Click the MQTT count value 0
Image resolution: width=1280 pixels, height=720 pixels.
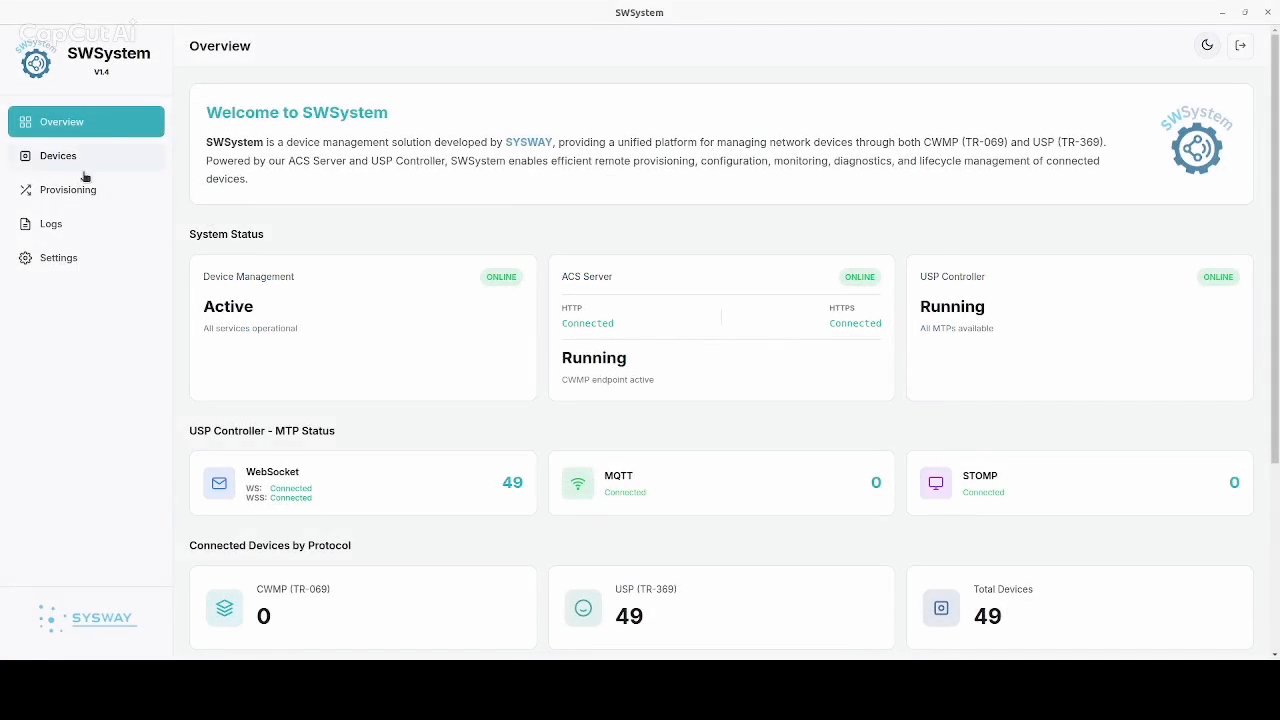pos(876,483)
